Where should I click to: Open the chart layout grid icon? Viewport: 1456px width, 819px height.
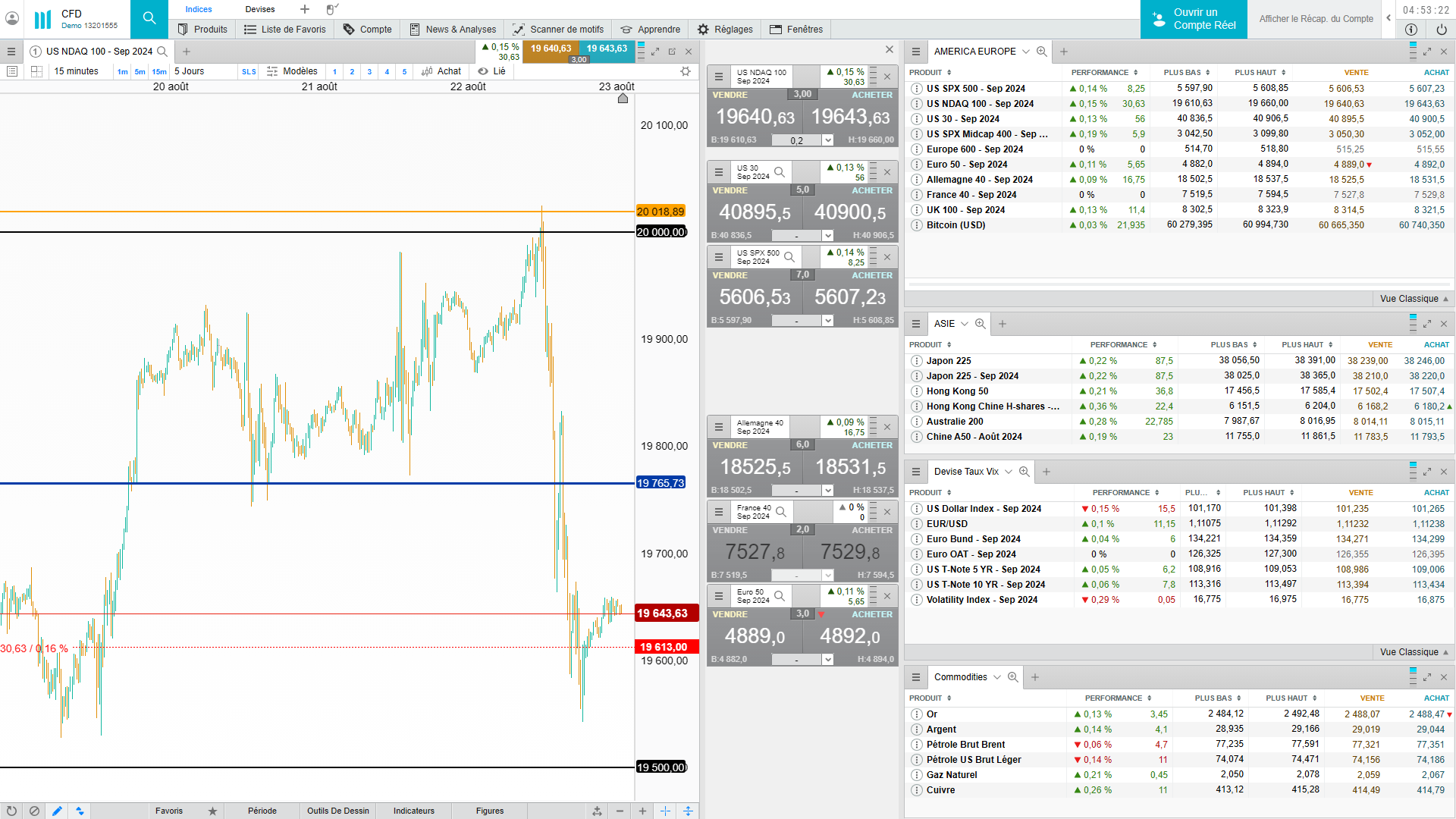pos(36,71)
